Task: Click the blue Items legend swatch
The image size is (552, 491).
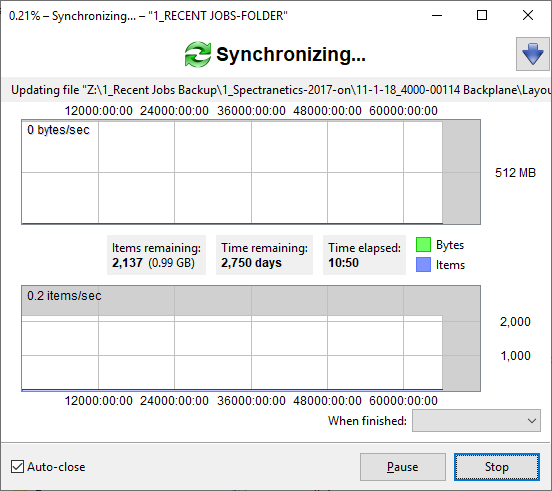Action: tap(423, 265)
